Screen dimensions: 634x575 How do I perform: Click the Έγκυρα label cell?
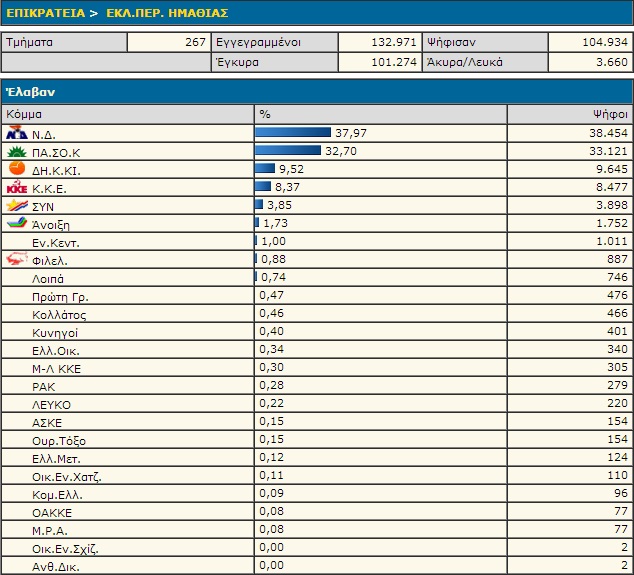(x=275, y=63)
